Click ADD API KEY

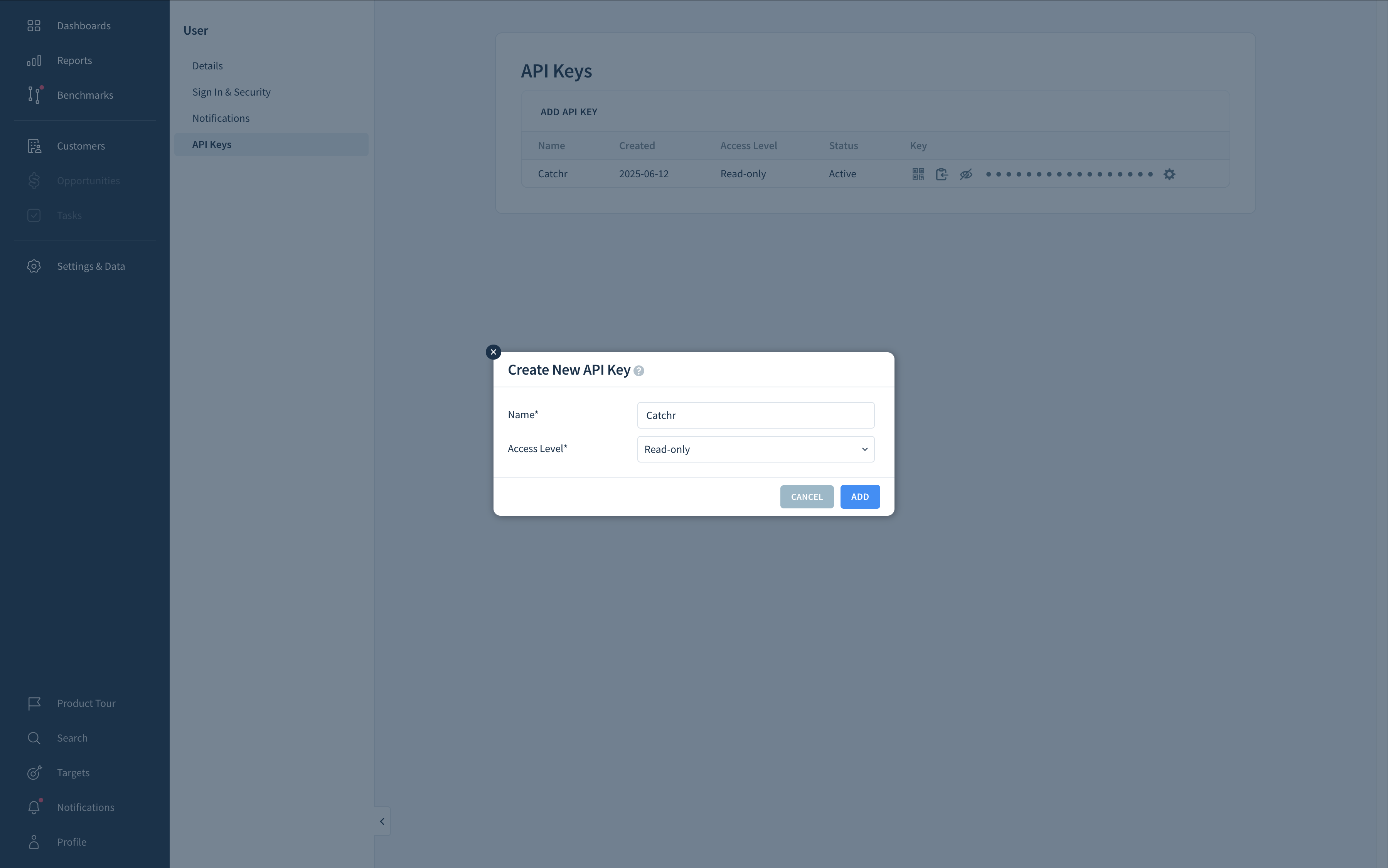(x=569, y=112)
